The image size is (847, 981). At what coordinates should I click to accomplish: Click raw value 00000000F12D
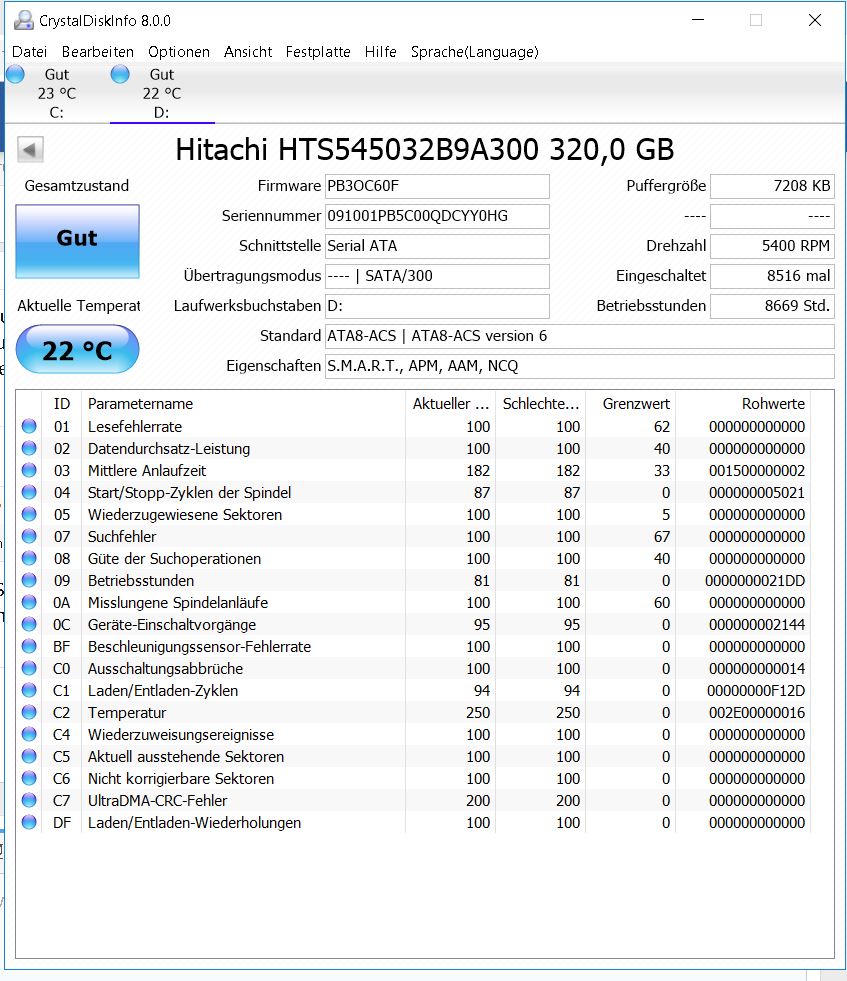click(x=756, y=691)
